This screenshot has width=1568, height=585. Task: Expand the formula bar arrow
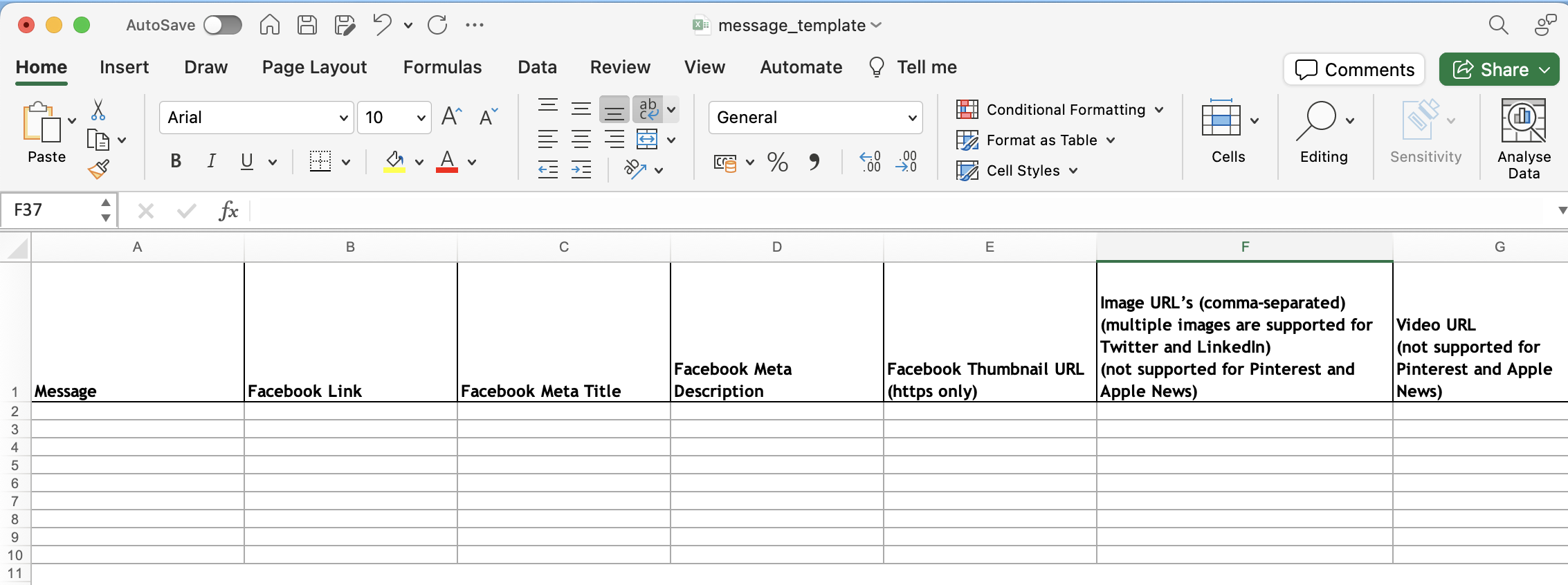click(1561, 210)
